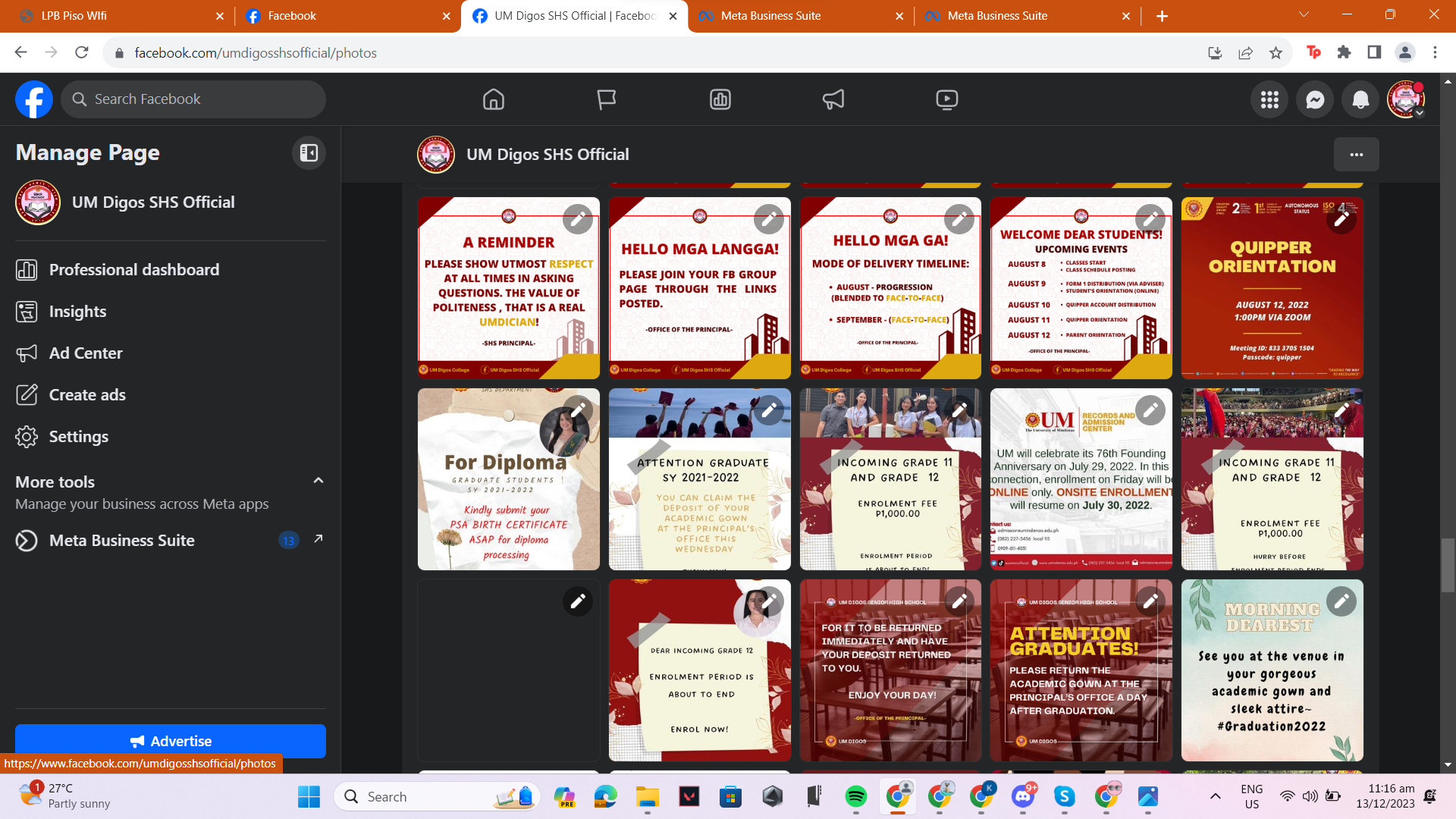Open the Facebook menu grid icon
Screen dimensions: 1456x819
coord(1269,99)
